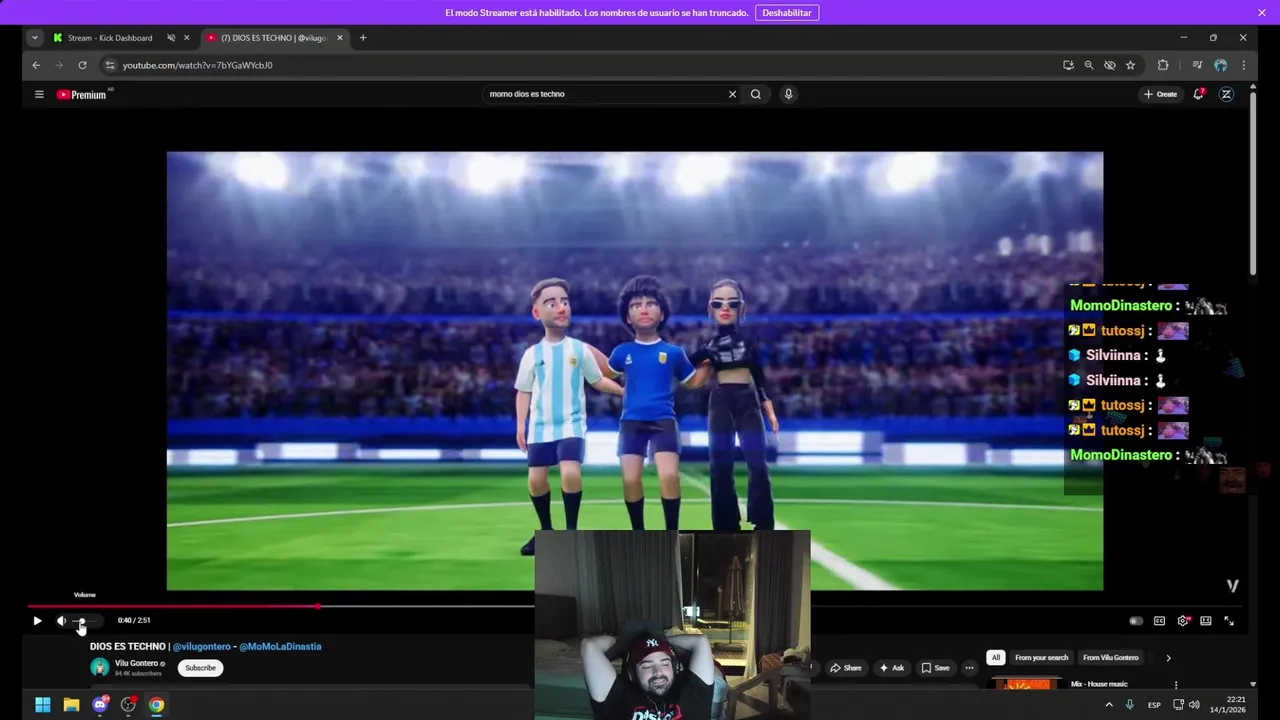Share the video

click(x=846, y=668)
